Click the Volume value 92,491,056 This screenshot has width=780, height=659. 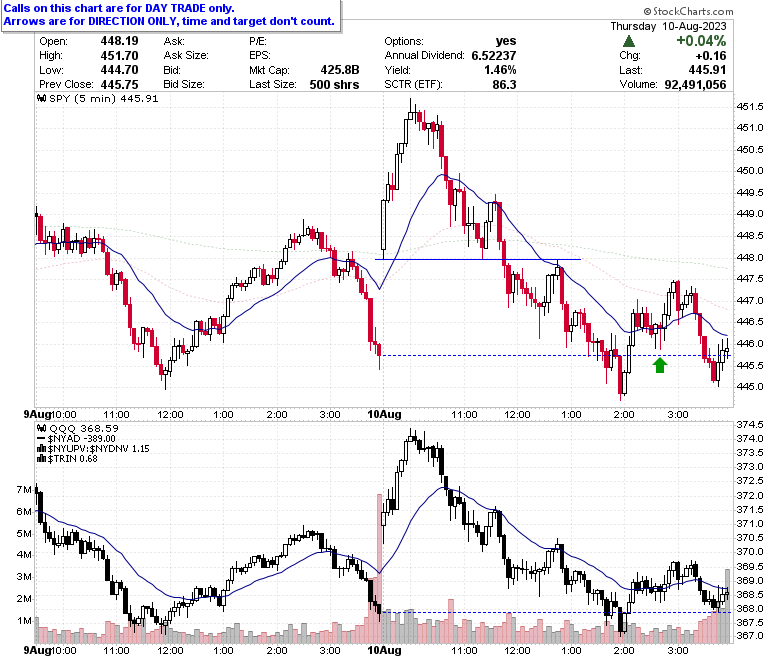coord(695,85)
